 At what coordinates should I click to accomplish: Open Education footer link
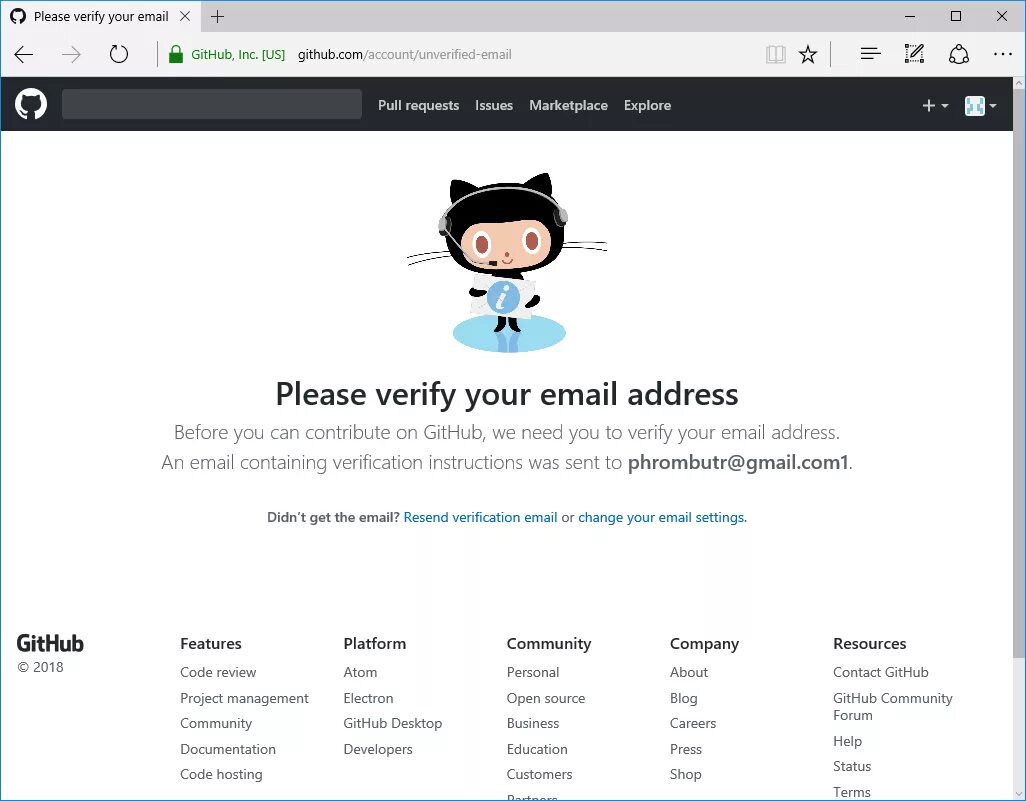click(537, 749)
